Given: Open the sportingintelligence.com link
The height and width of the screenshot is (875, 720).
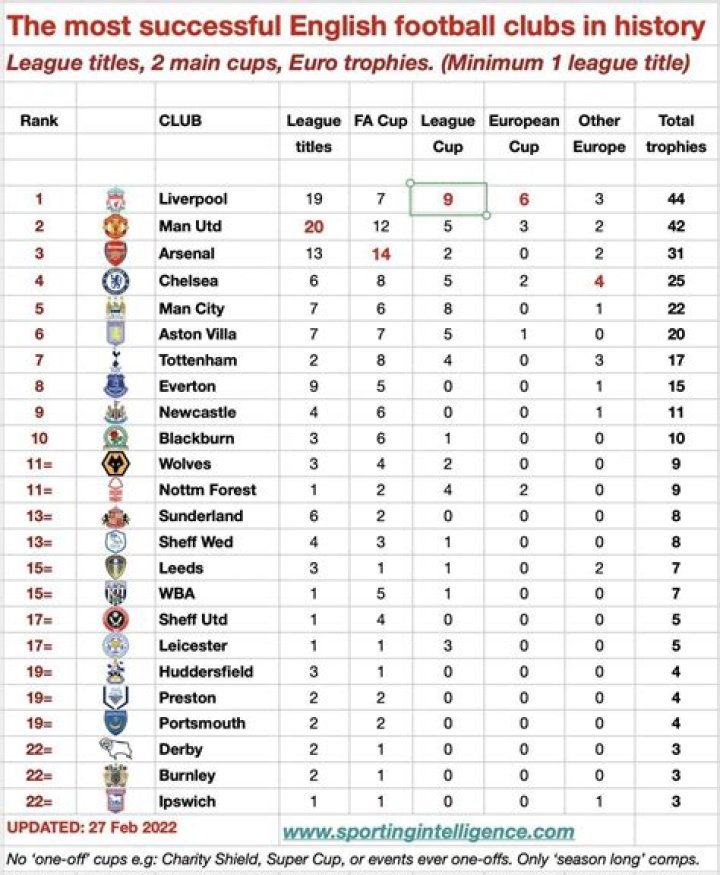Looking at the screenshot, I should click(429, 831).
